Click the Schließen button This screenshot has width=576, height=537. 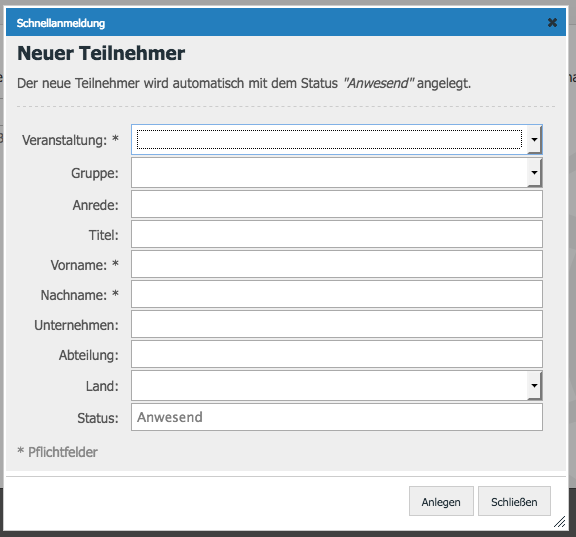[514, 501]
